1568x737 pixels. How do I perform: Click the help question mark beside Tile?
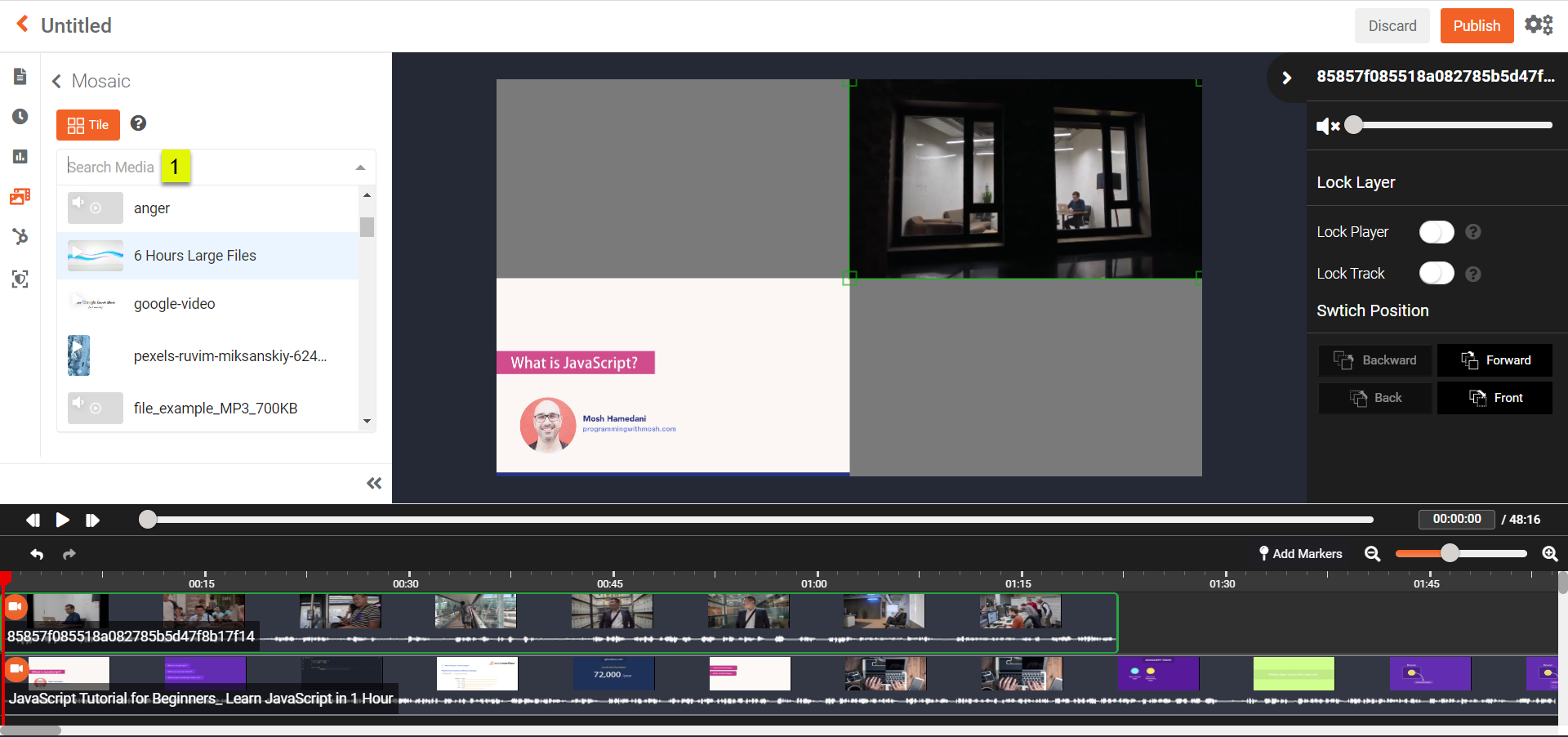138,123
